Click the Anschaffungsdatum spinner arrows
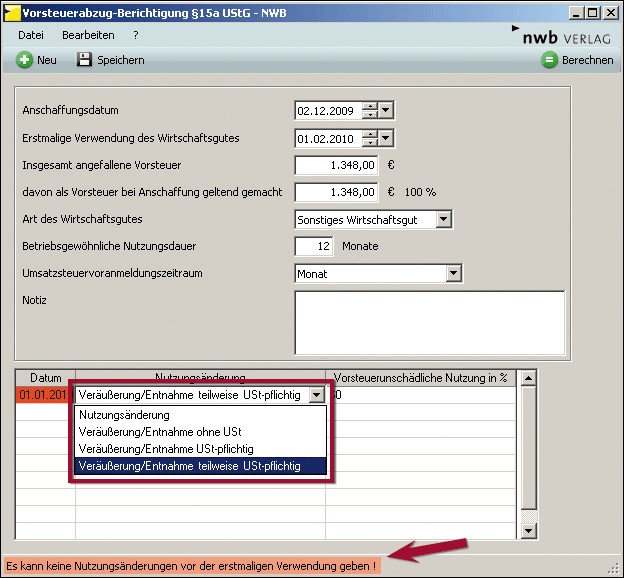The height and width of the screenshot is (578, 624). tap(370, 111)
